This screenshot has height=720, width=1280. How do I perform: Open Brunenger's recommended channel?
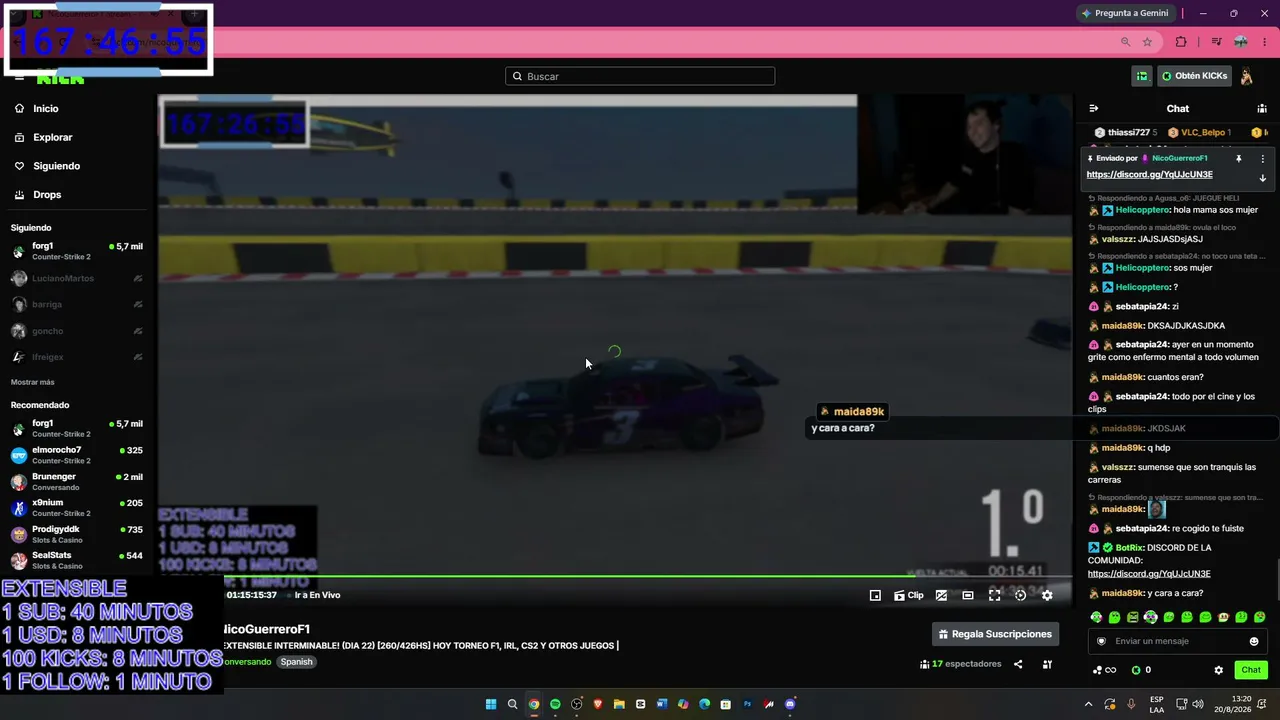(x=77, y=481)
